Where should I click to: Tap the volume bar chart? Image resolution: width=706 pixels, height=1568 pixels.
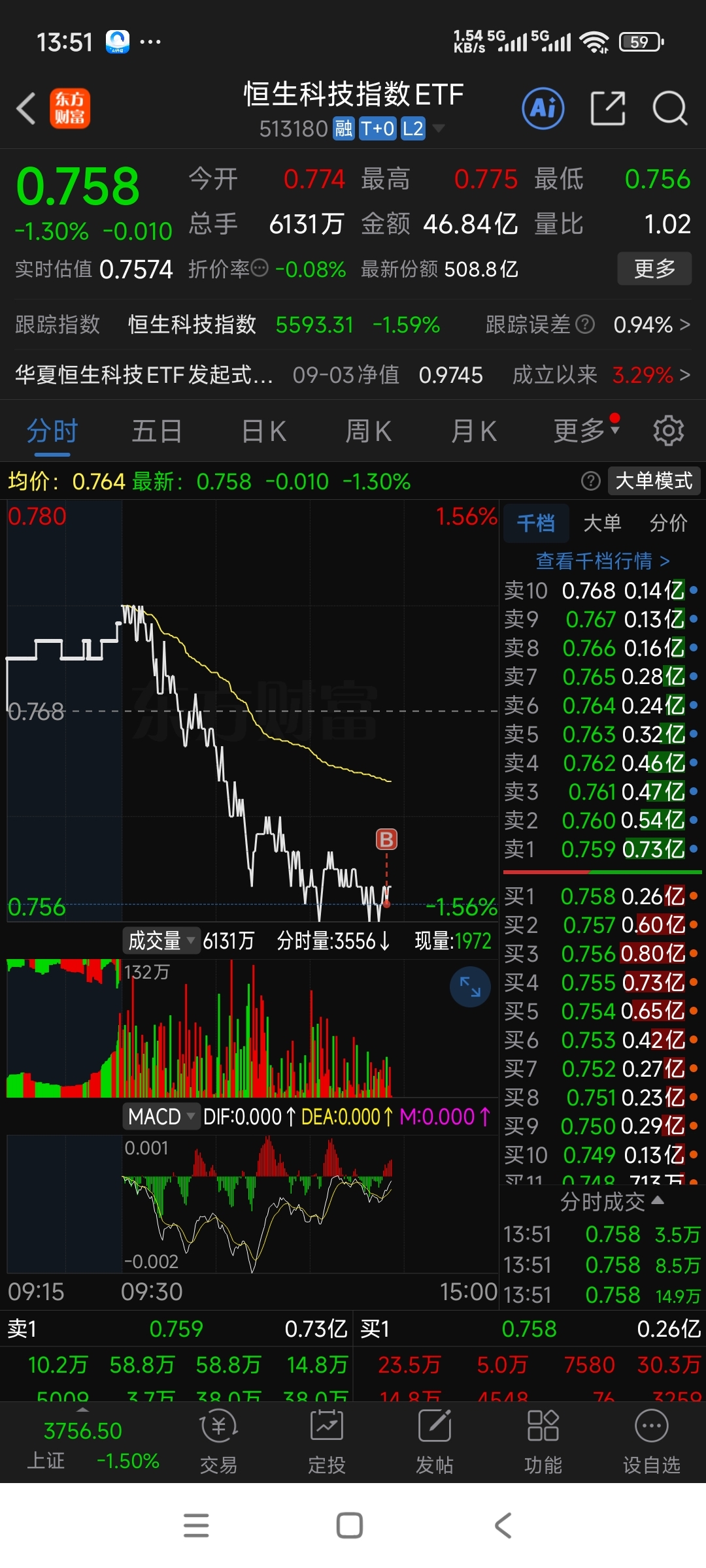252,1028
